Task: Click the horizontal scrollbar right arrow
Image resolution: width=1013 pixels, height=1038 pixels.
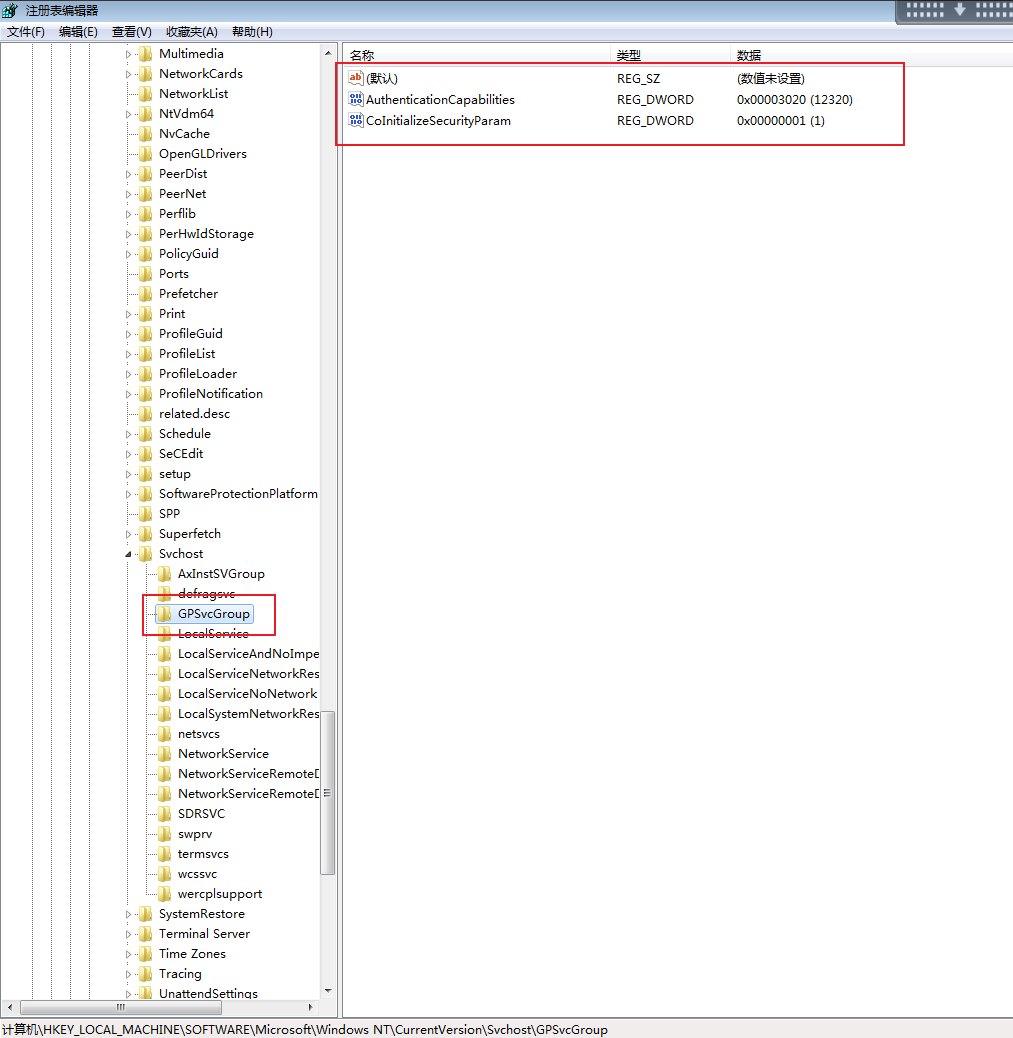Action: coord(310,1007)
